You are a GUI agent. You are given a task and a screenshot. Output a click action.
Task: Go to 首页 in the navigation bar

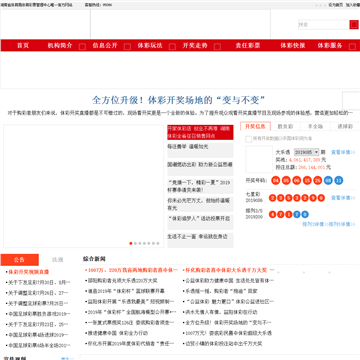point(23,46)
